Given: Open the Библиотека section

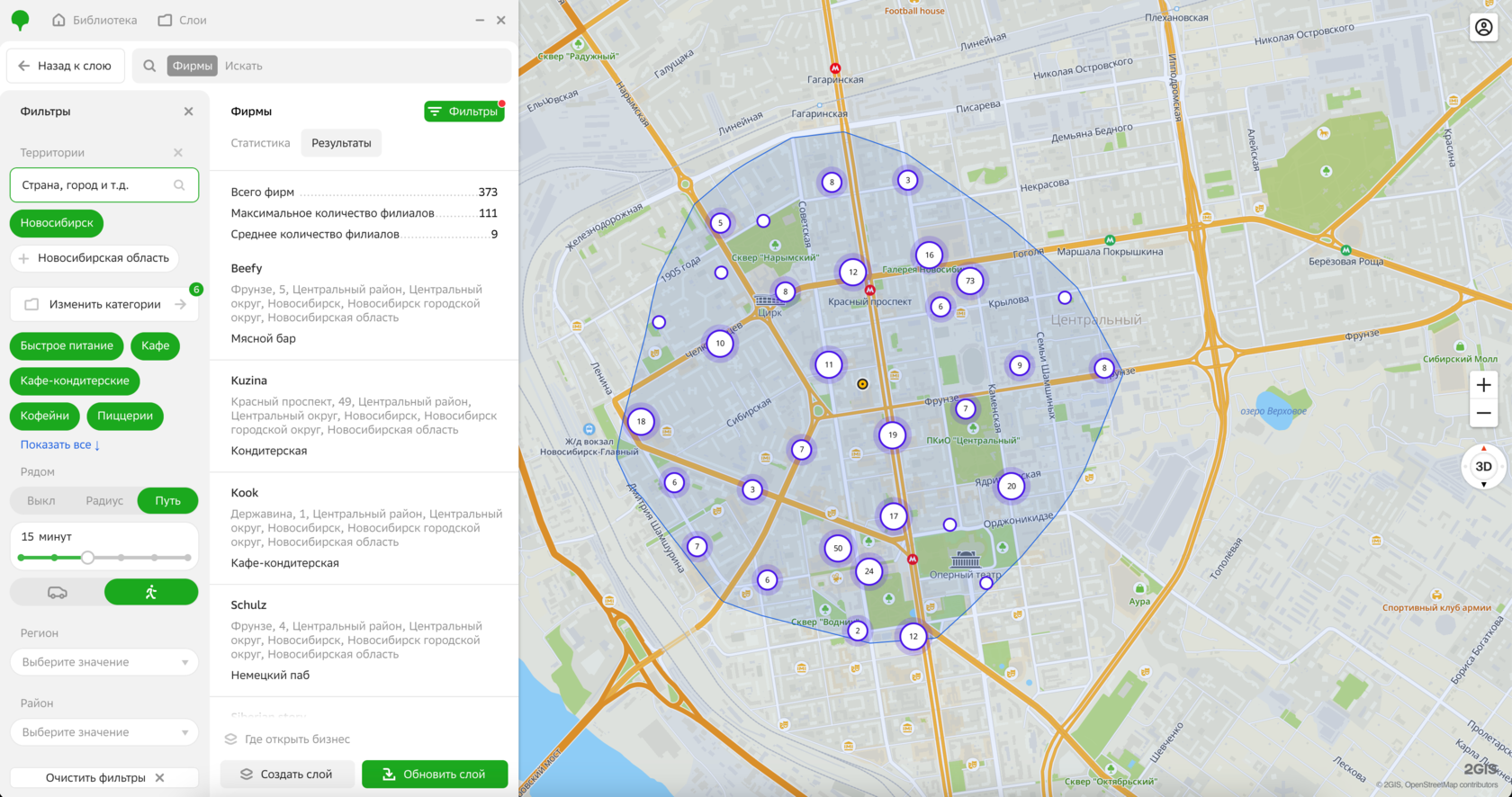Looking at the screenshot, I should point(94,20).
